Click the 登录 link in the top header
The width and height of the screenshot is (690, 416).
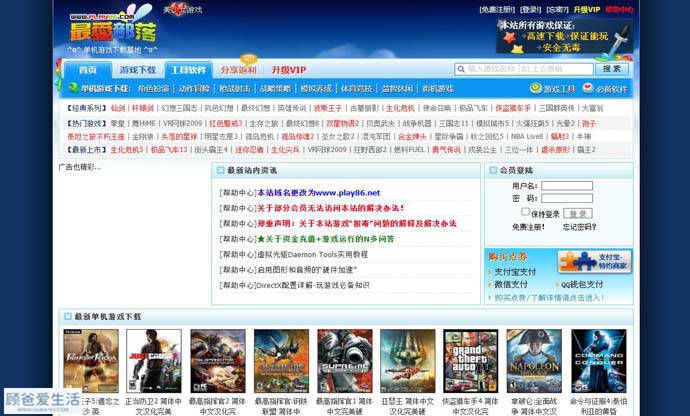click(530, 9)
